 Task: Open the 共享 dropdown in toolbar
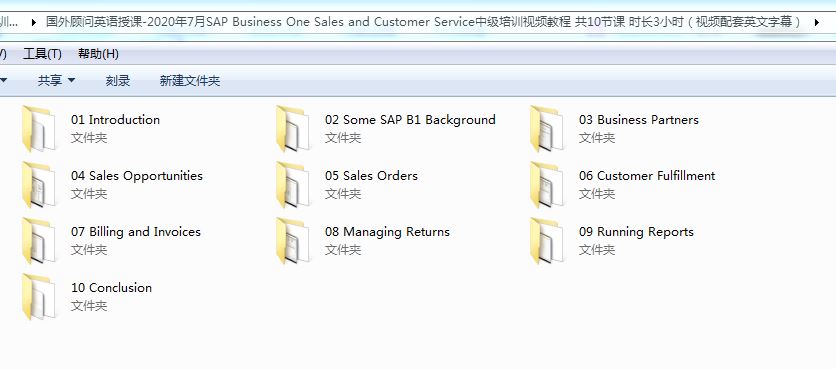(x=56, y=81)
